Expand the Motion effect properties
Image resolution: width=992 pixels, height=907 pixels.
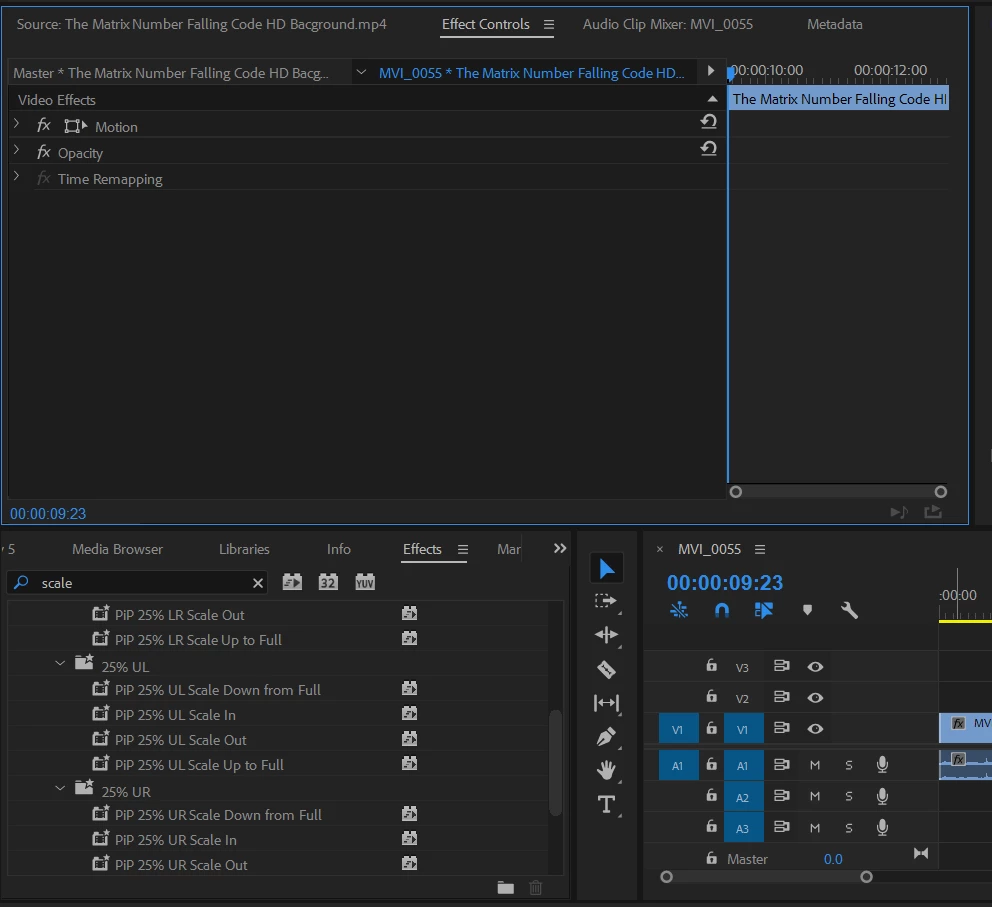[x=16, y=124]
